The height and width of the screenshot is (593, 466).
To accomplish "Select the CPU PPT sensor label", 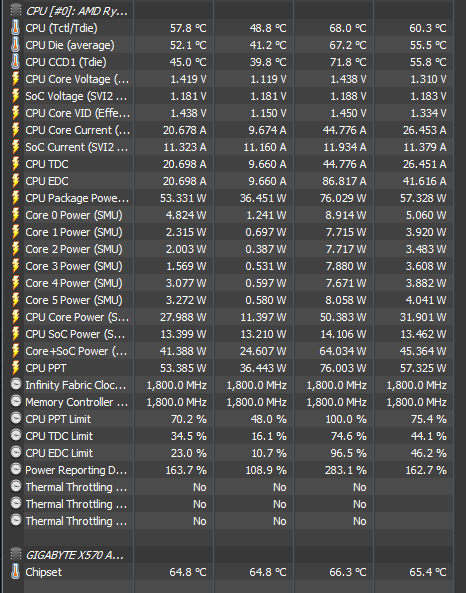I will point(46,368).
